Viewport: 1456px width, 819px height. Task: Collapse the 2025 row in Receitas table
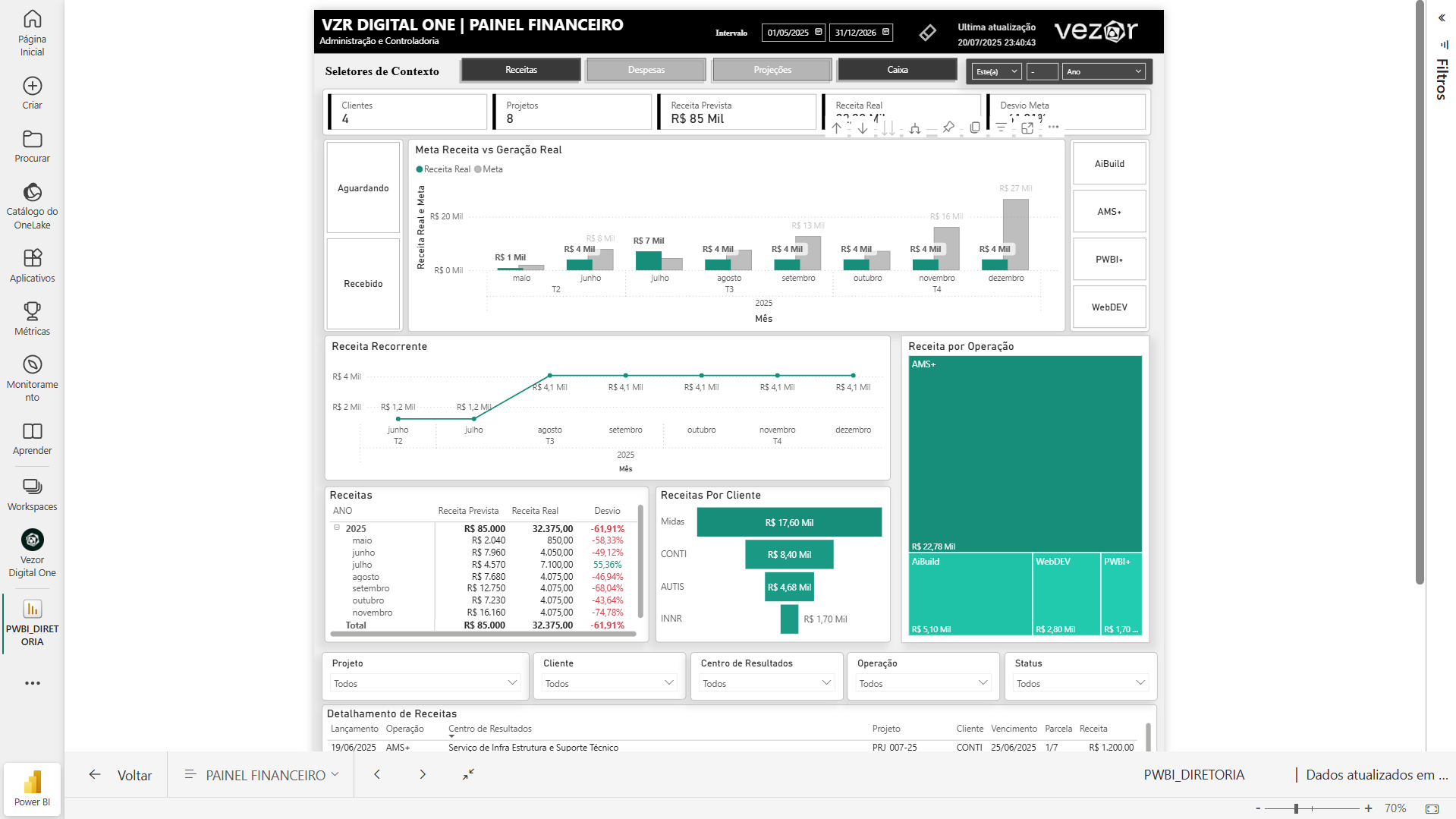(337, 528)
